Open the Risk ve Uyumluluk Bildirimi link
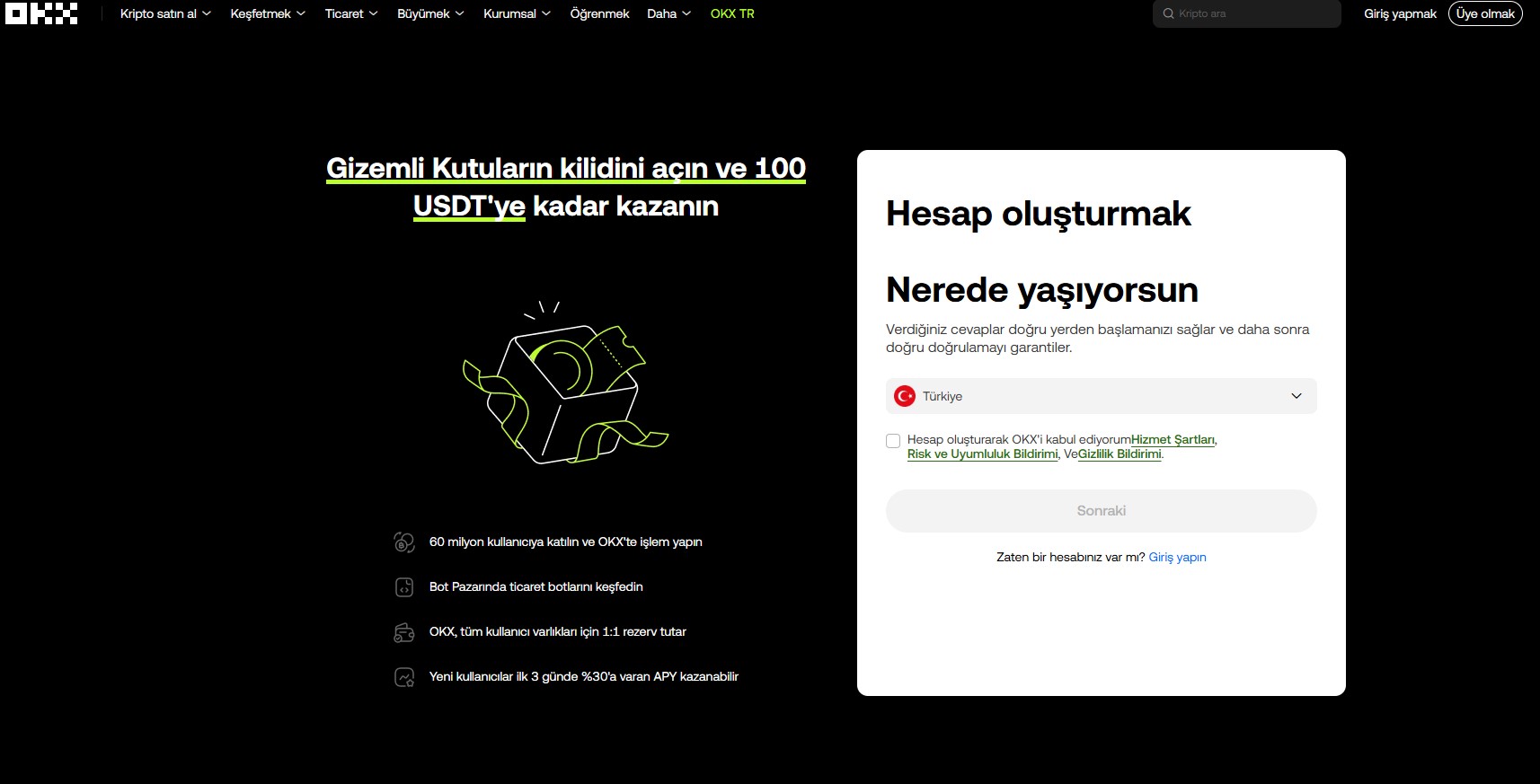1540x784 pixels. pyautogui.click(x=982, y=454)
